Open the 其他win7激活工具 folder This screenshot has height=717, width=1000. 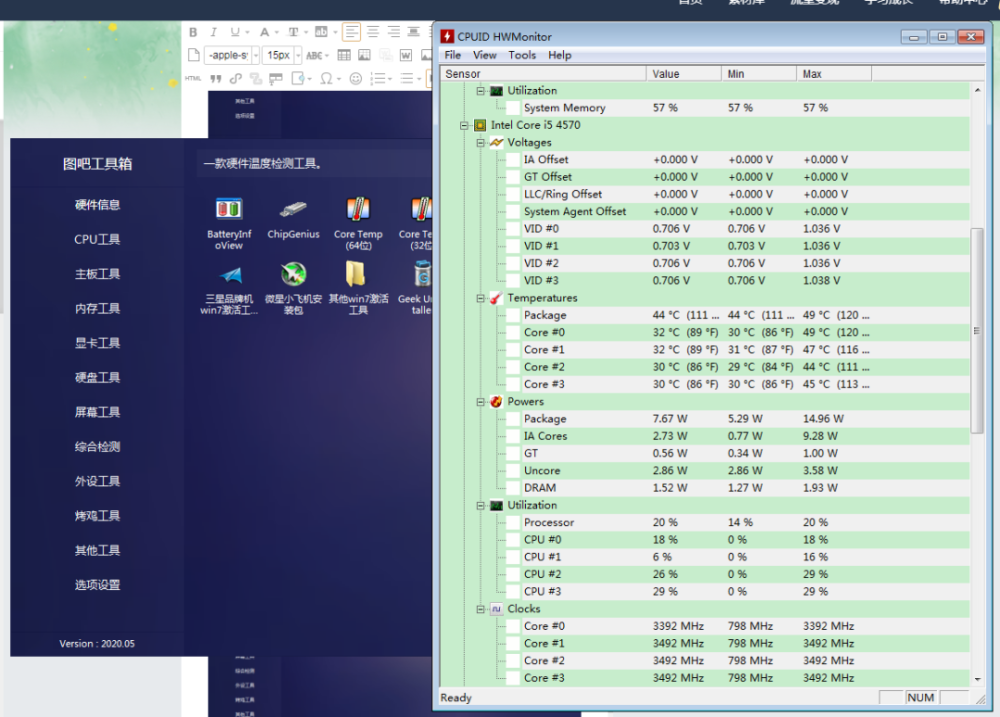(357, 274)
